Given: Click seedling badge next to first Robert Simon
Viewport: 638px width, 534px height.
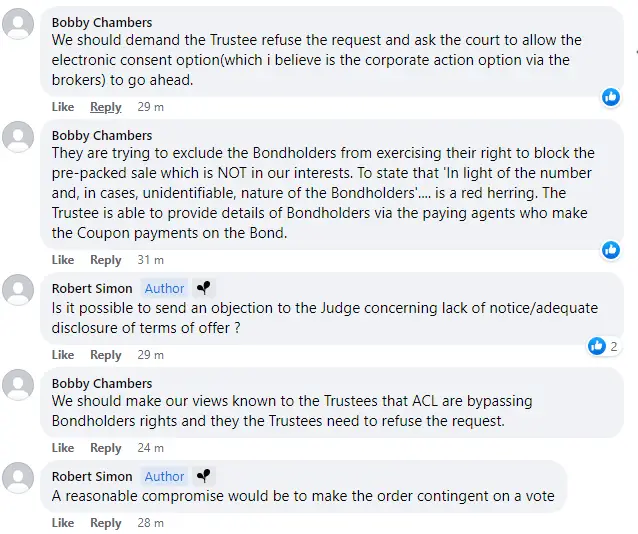Looking at the screenshot, I should coord(204,288).
